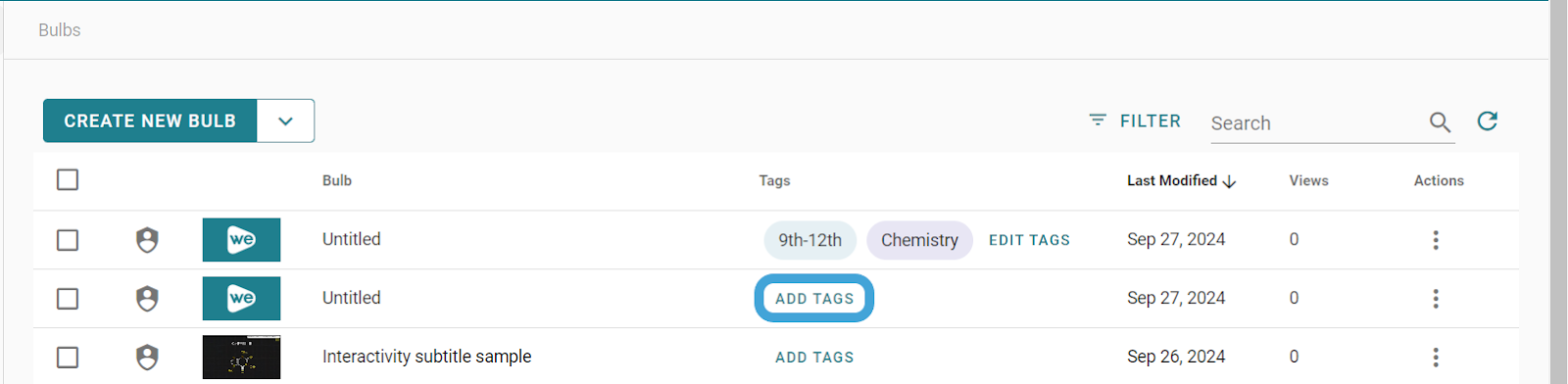Open the Interactivity subtitle sample thumbnail
Screen dimensions: 1568x384
pos(241,358)
